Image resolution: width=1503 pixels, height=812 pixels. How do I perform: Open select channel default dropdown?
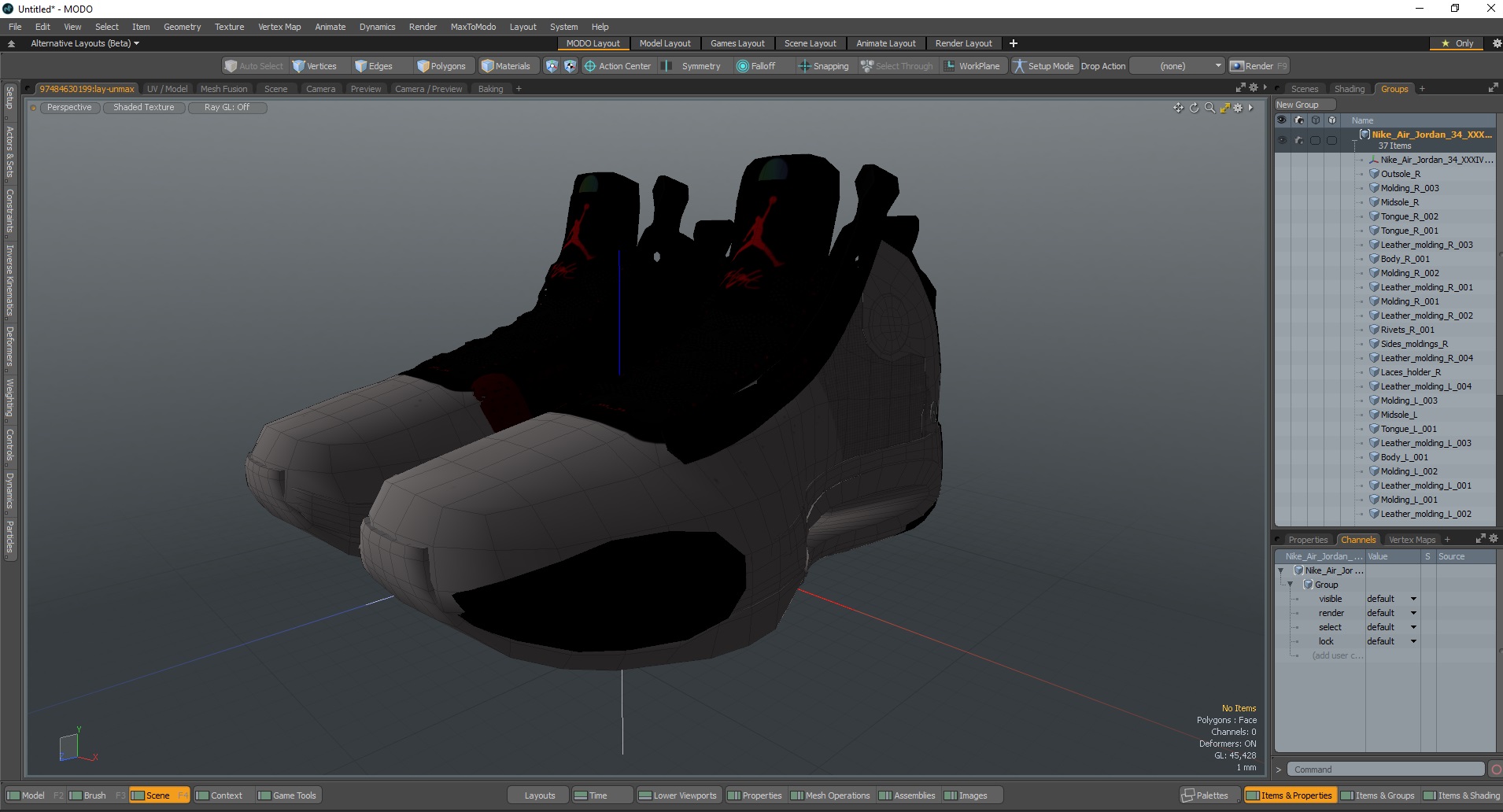(x=1391, y=627)
